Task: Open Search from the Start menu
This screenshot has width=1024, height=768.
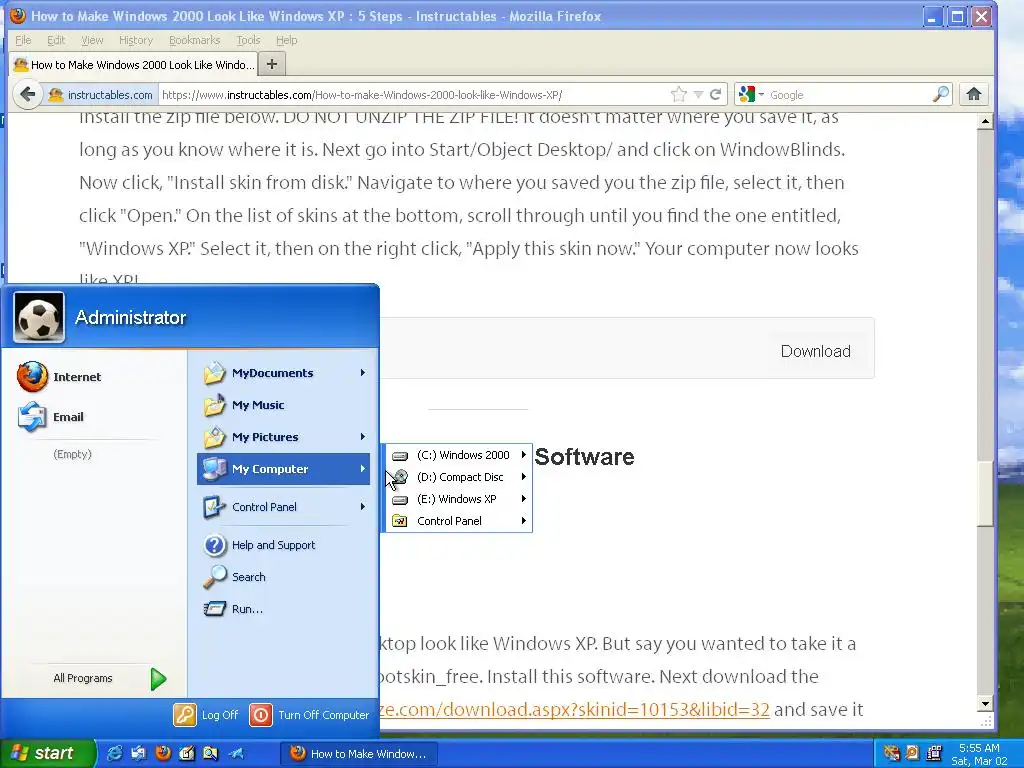Action: [x=235, y=577]
